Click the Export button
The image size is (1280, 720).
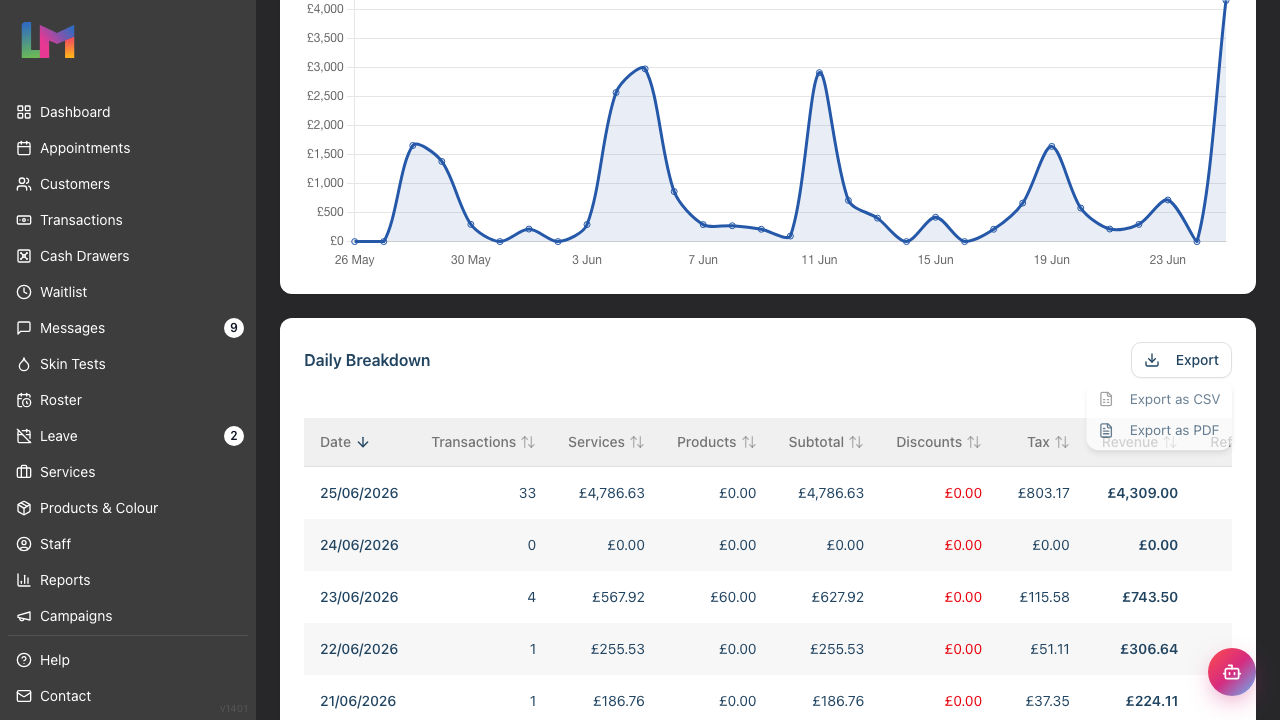point(1181,360)
